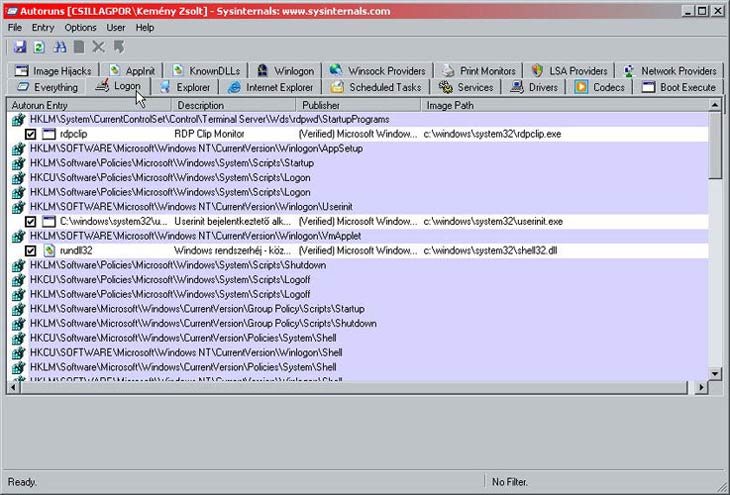Open the Options menu
The height and width of the screenshot is (495, 730).
tap(81, 28)
